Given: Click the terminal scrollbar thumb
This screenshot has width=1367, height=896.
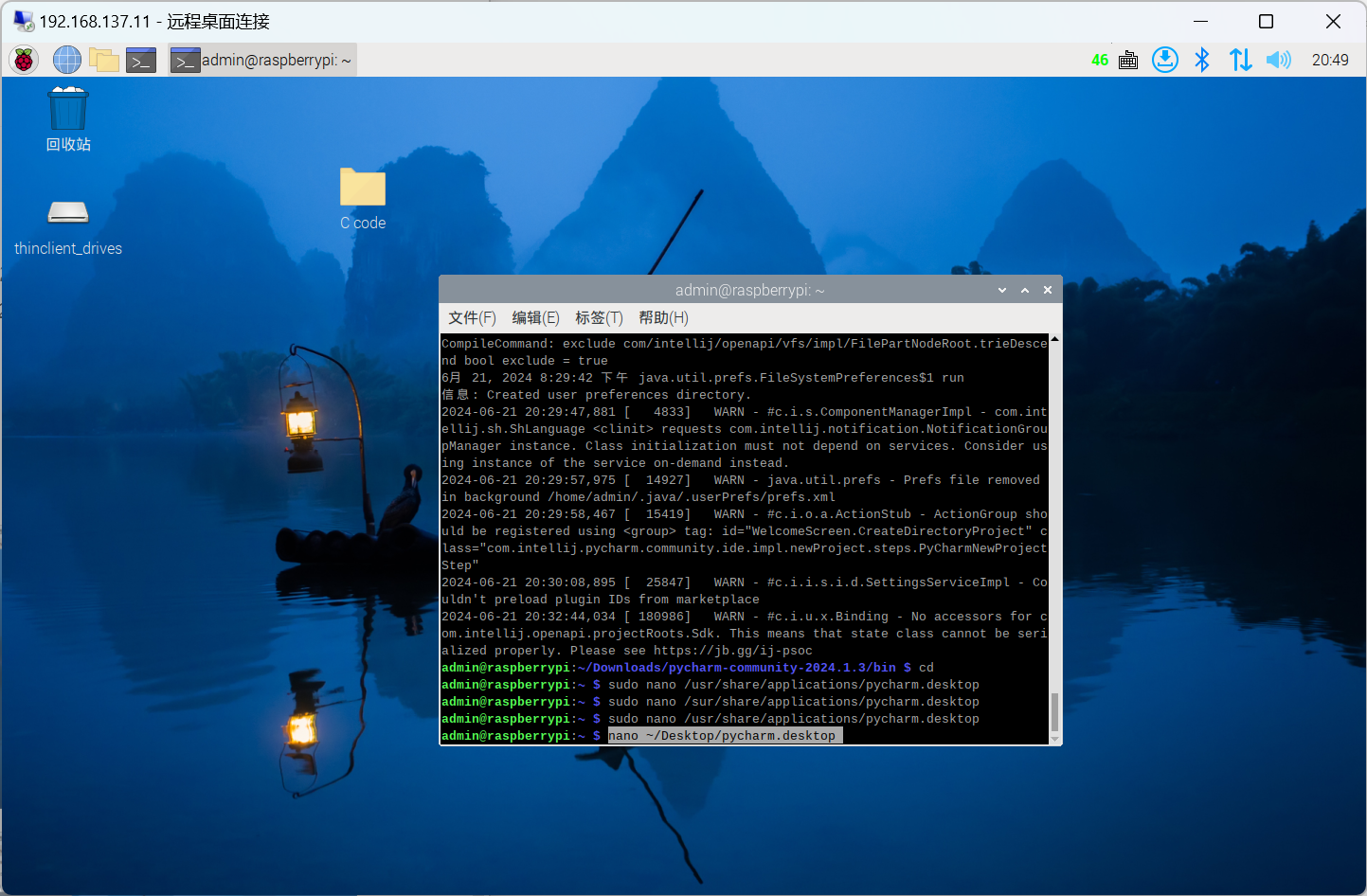Looking at the screenshot, I should tap(1054, 712).
